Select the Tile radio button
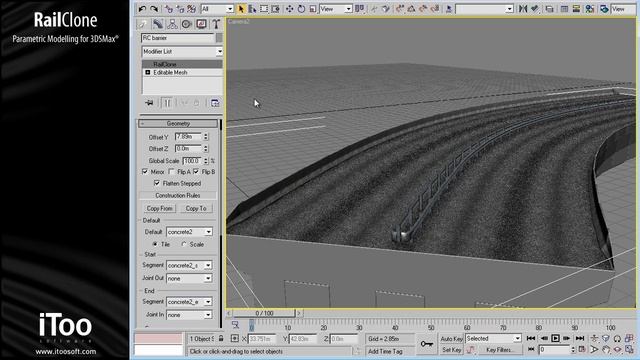 pos(155,244)
